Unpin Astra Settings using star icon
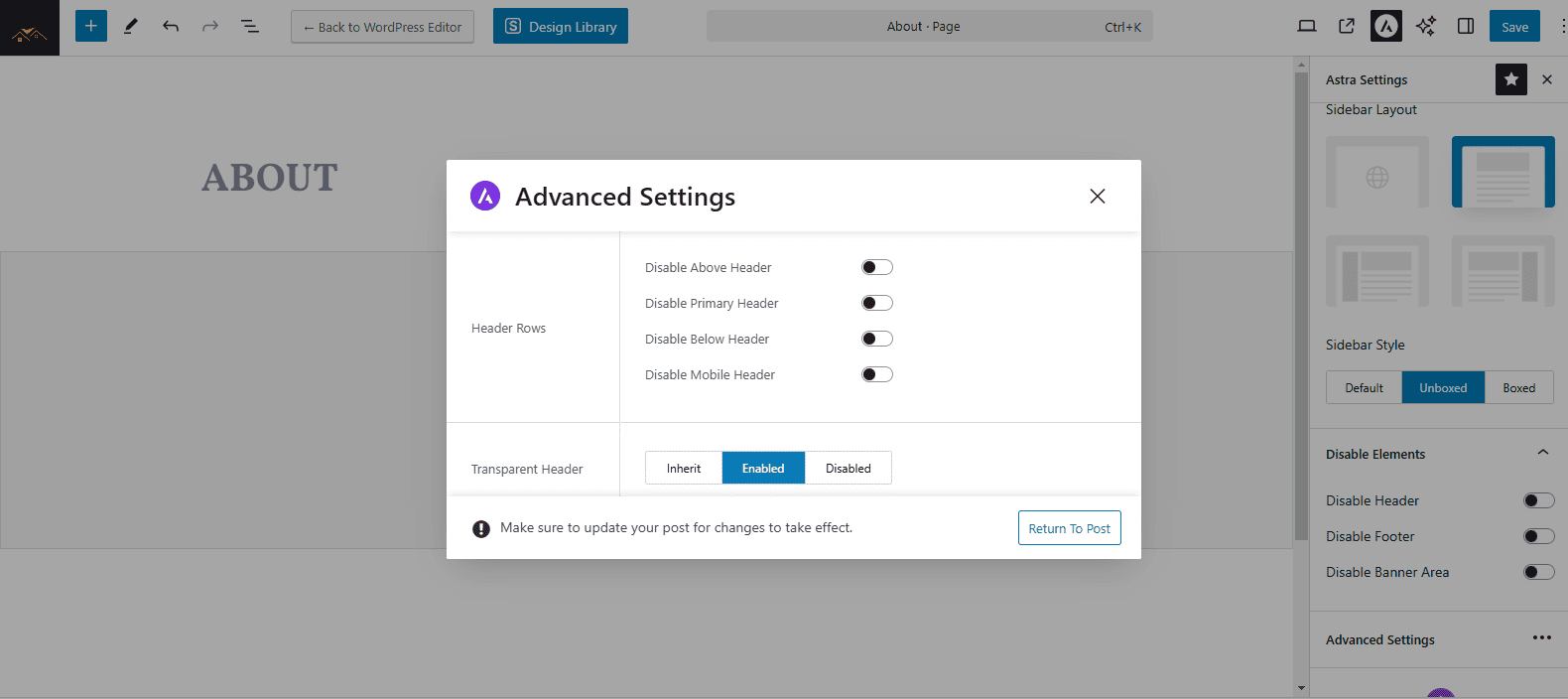Image resolution: width=1568 pixels, height=699 pixels. tap(1510, 79)
